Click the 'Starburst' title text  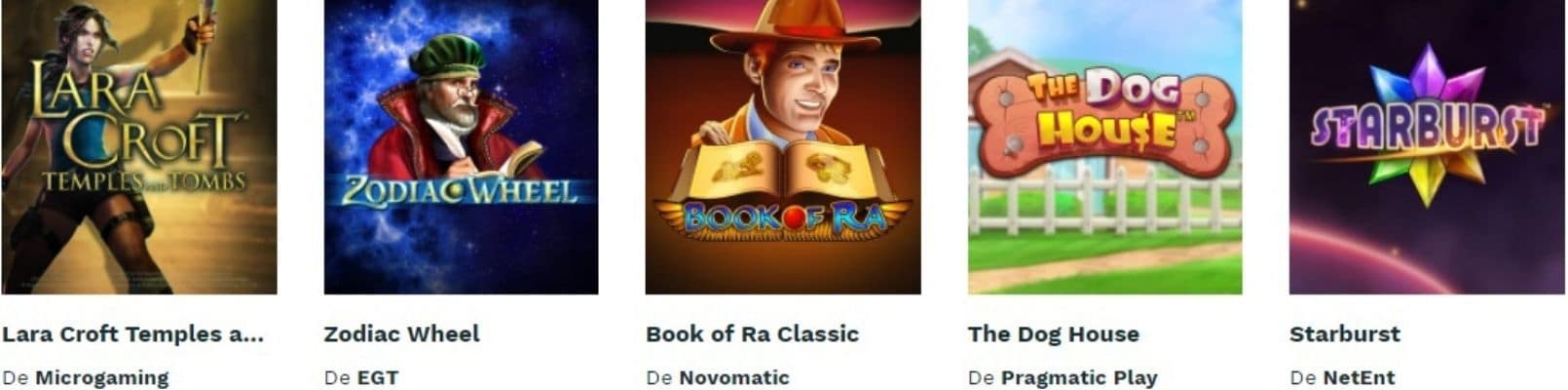[x=1345, y=334]
